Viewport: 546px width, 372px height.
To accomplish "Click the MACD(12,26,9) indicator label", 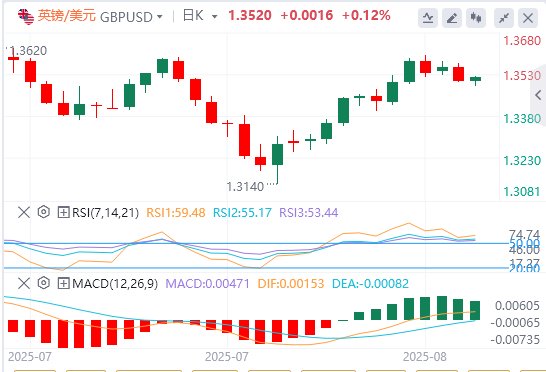I will tap(115, 284).
